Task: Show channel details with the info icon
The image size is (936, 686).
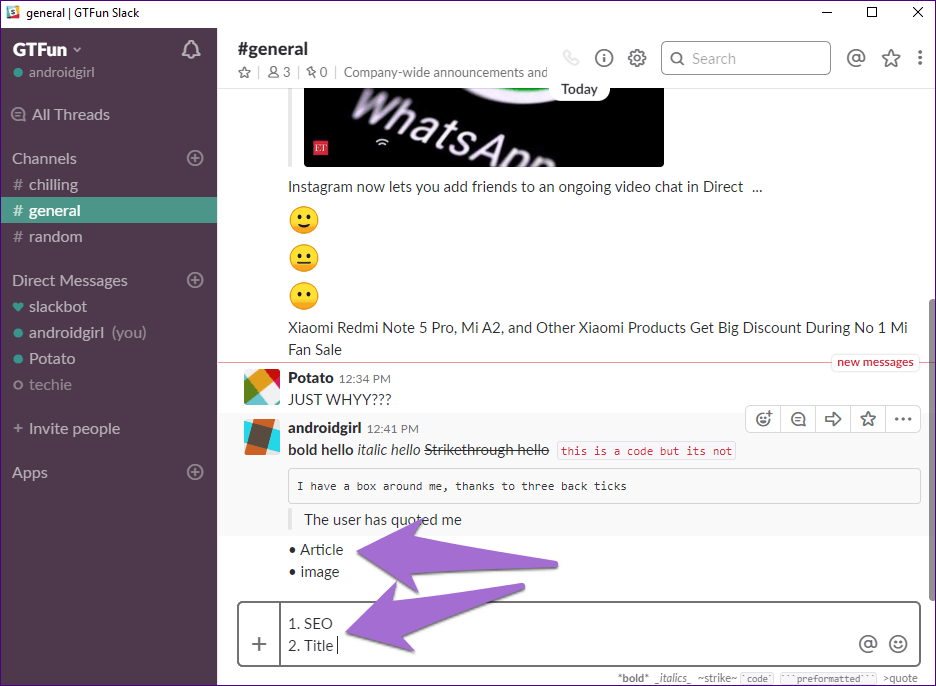Action: [604, 58]
